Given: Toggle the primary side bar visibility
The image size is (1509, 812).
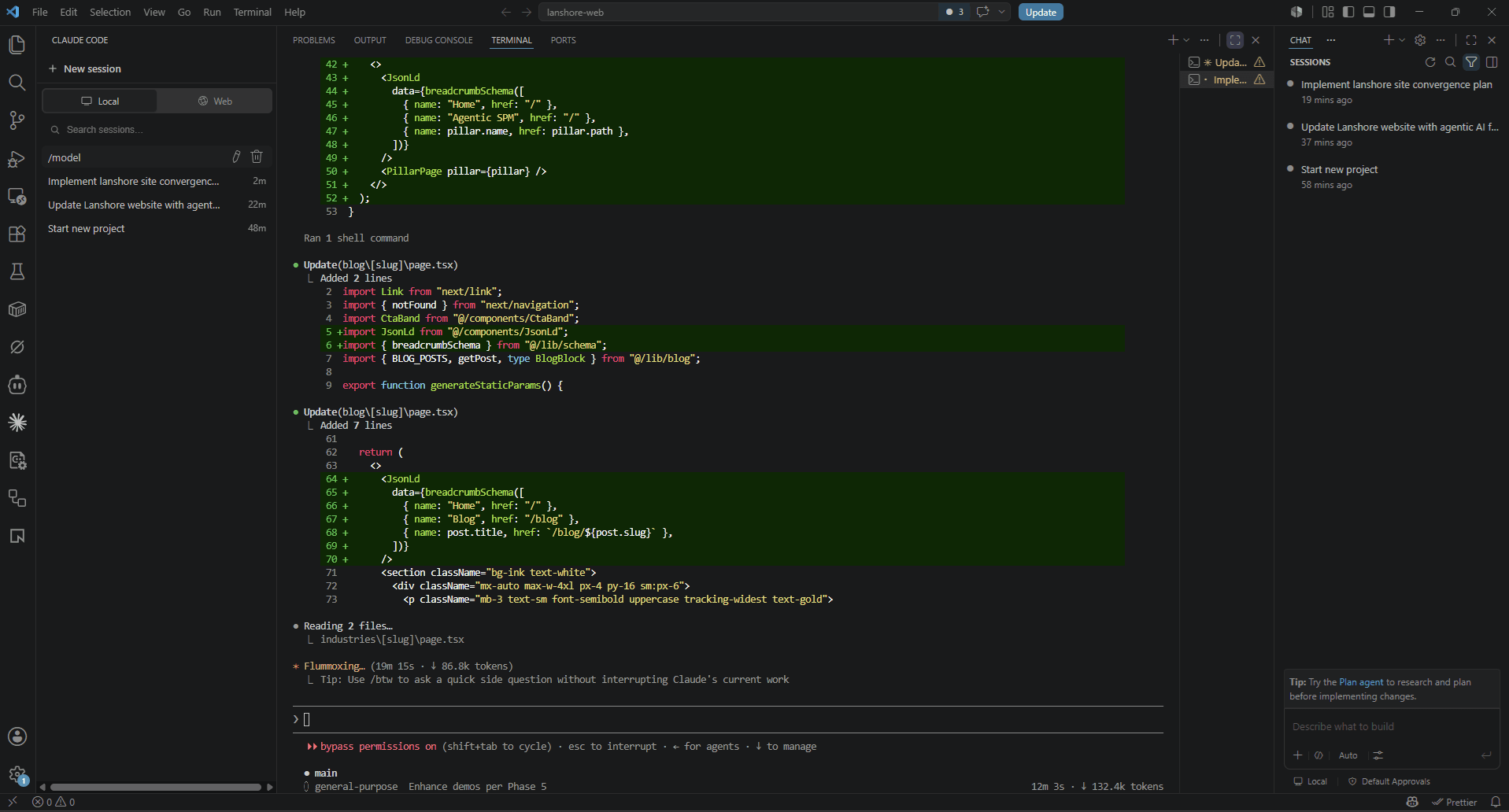Looking at the screenshot, I should click(x=1348, y=12).
